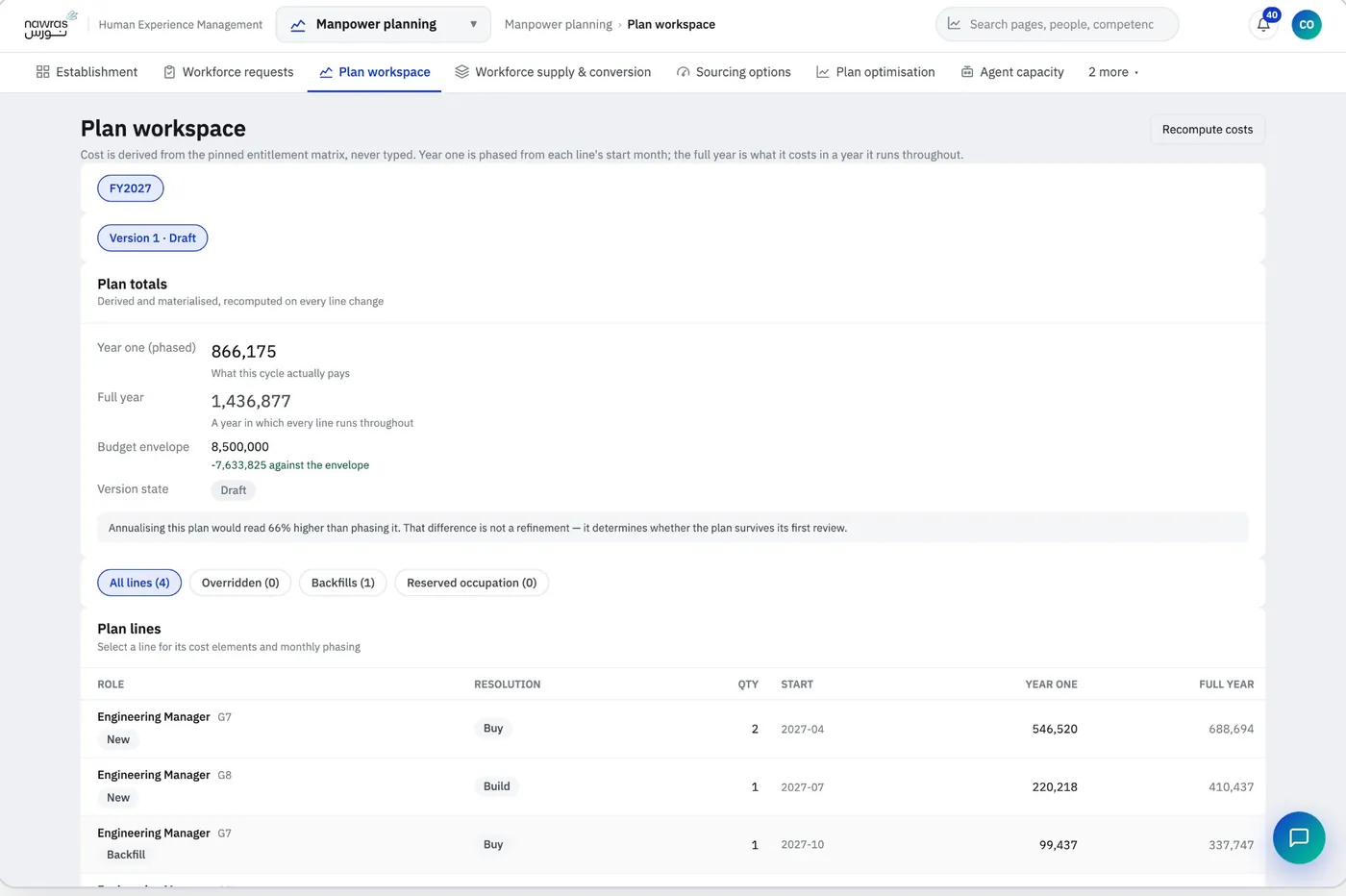Click the YEAR ONE column header
Viewport: 1346px width, 896px height.
coord(1051,684)
